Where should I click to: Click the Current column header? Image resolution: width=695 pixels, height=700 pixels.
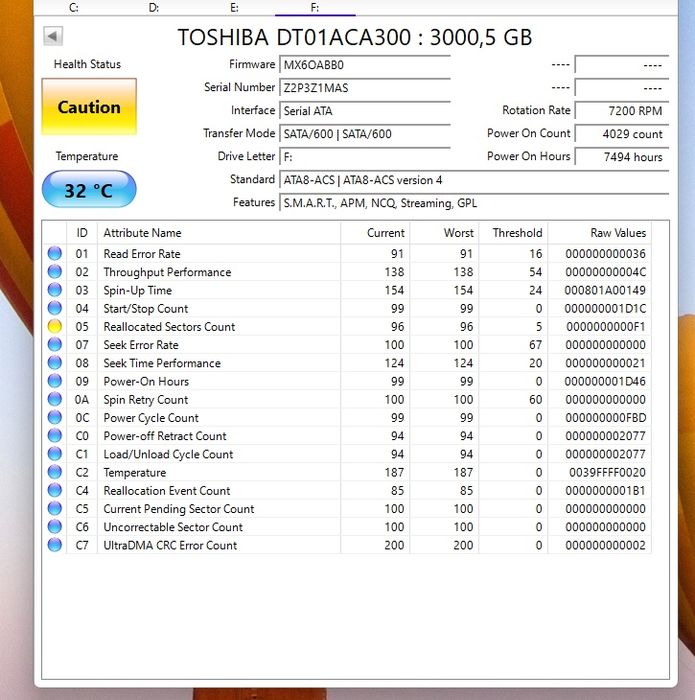click(x=375, y=233)
